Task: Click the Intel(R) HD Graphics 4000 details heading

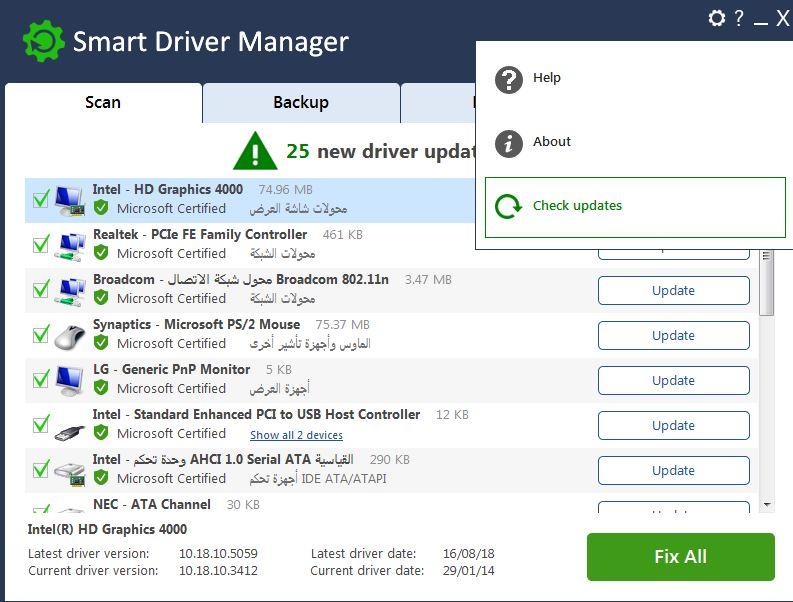Action: pos(107,529)
